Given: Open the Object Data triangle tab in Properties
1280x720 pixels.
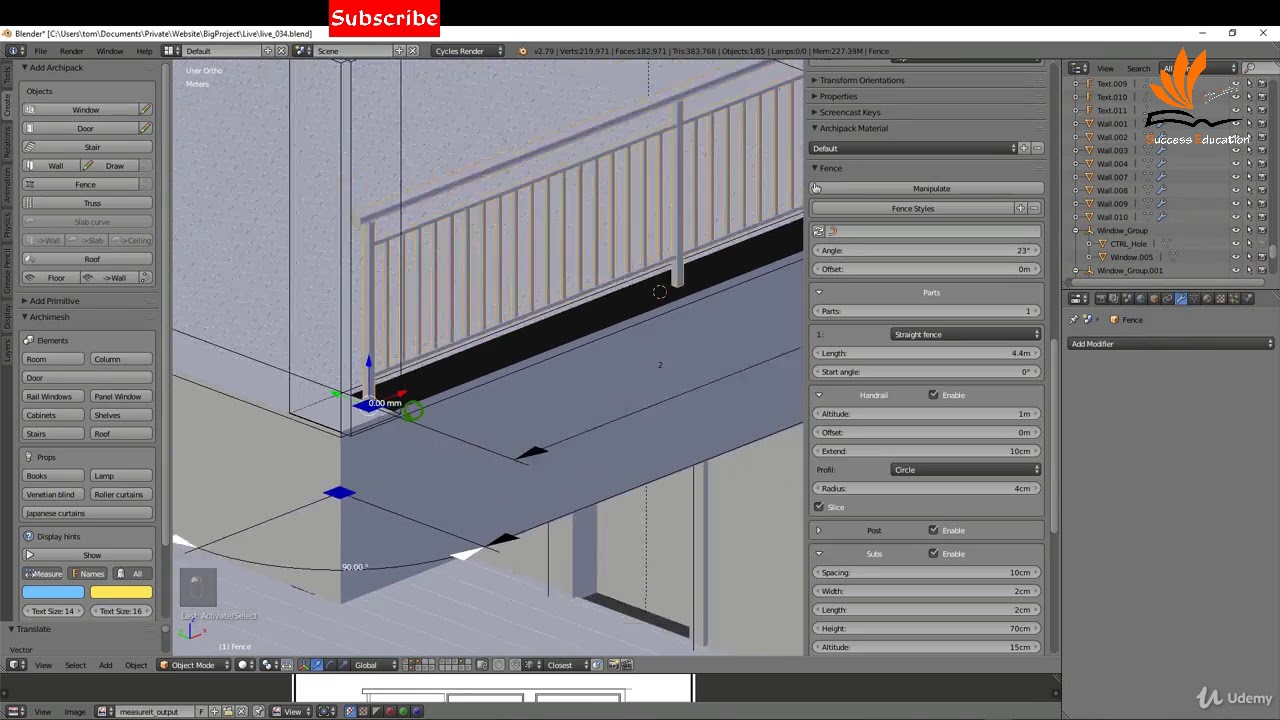Looking at the screenshot, I should (1194, 298).
